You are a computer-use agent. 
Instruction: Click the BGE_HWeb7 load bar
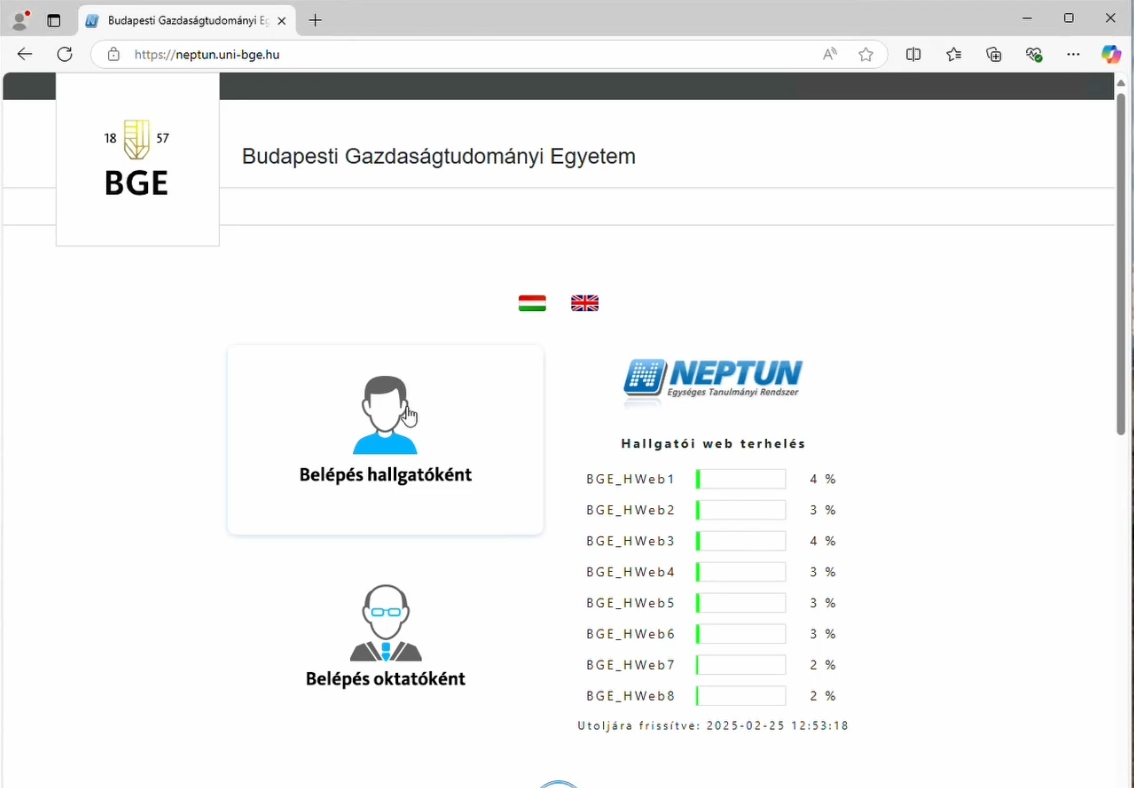coord(741,665)
